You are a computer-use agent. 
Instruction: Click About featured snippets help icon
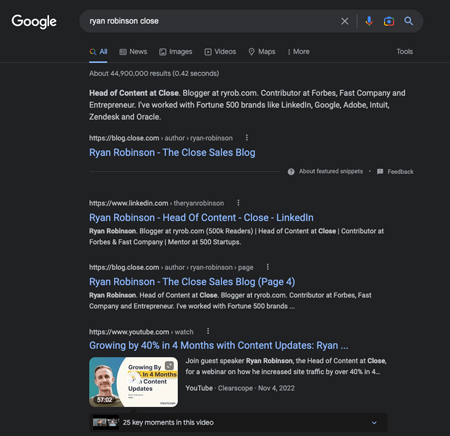291,172
